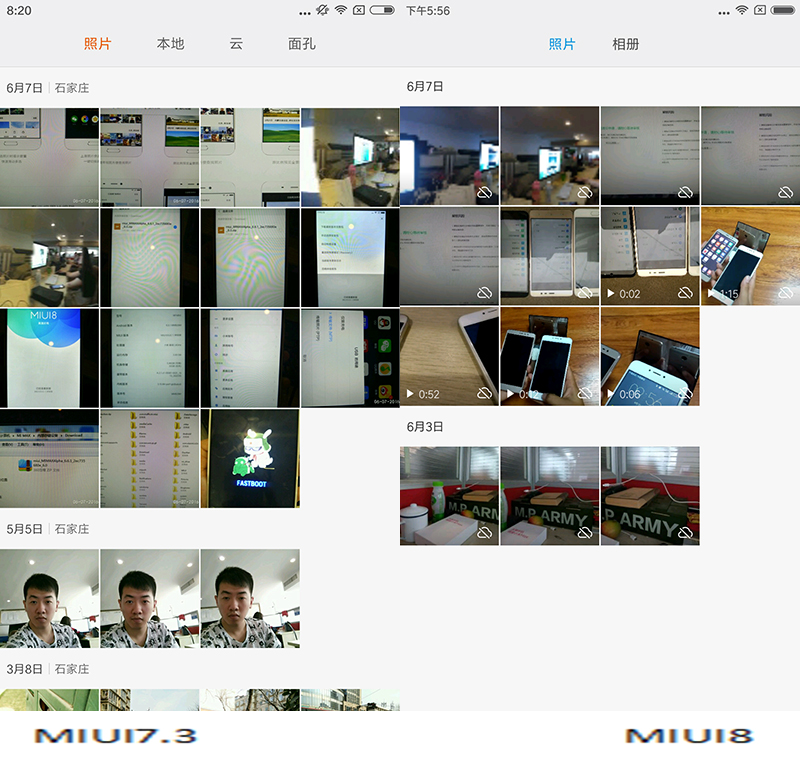Open the FASTBOOT bunny photo
800x761 pixels.
pyautogui.click(x=250, y=459)
